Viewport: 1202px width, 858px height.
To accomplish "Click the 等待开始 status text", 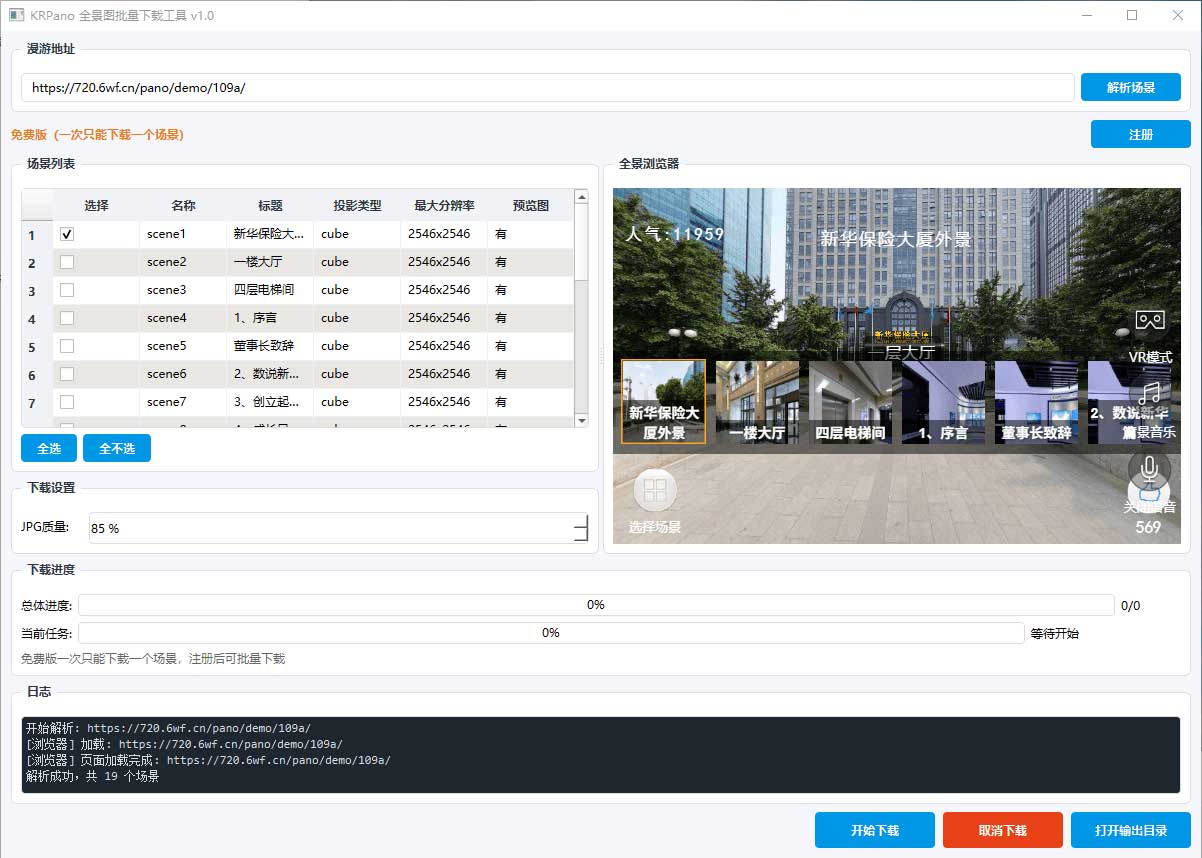I will pyautogui.click(x=1055, y=633).
